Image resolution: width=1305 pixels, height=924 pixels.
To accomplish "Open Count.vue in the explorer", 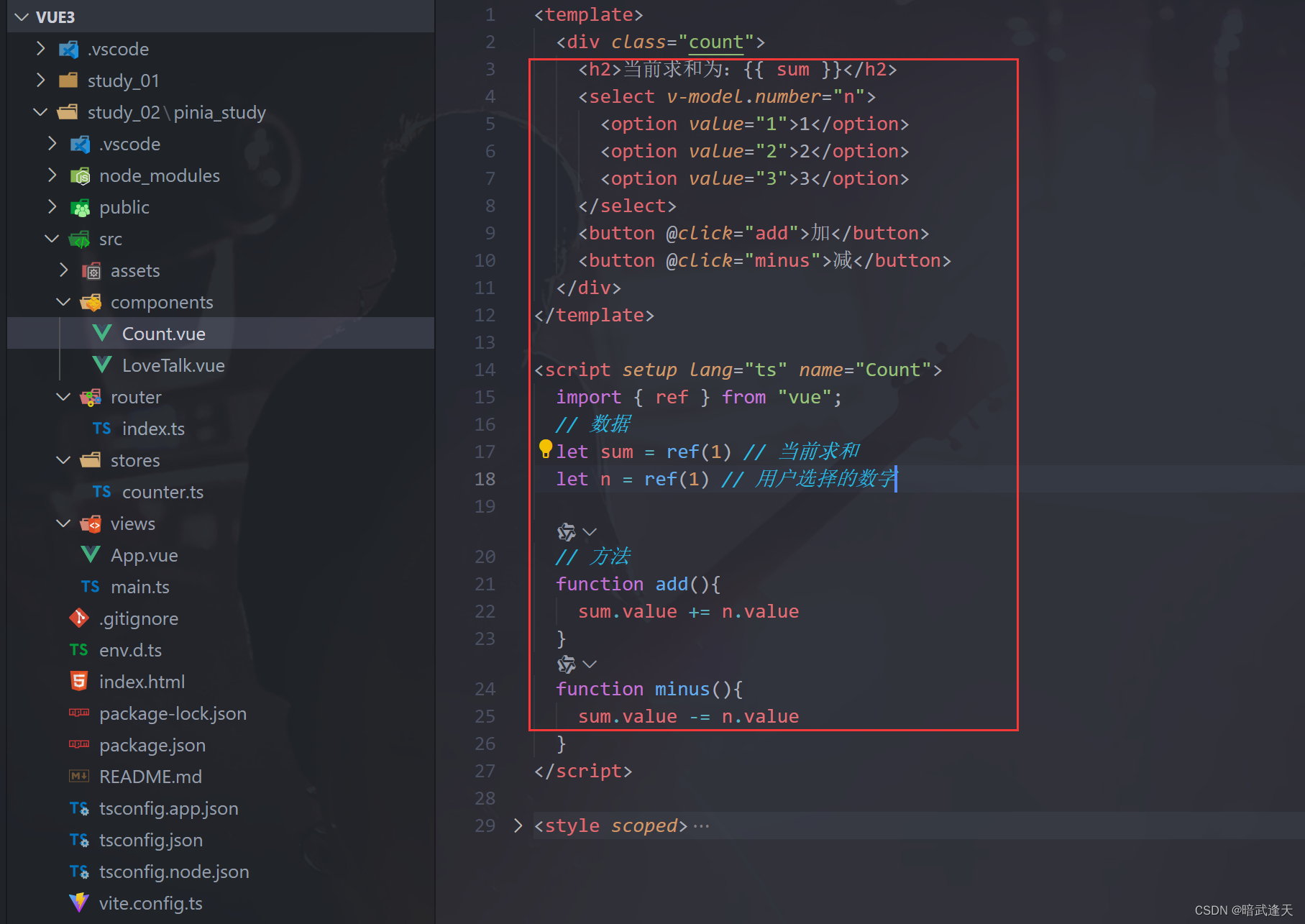I will (220, 333).
